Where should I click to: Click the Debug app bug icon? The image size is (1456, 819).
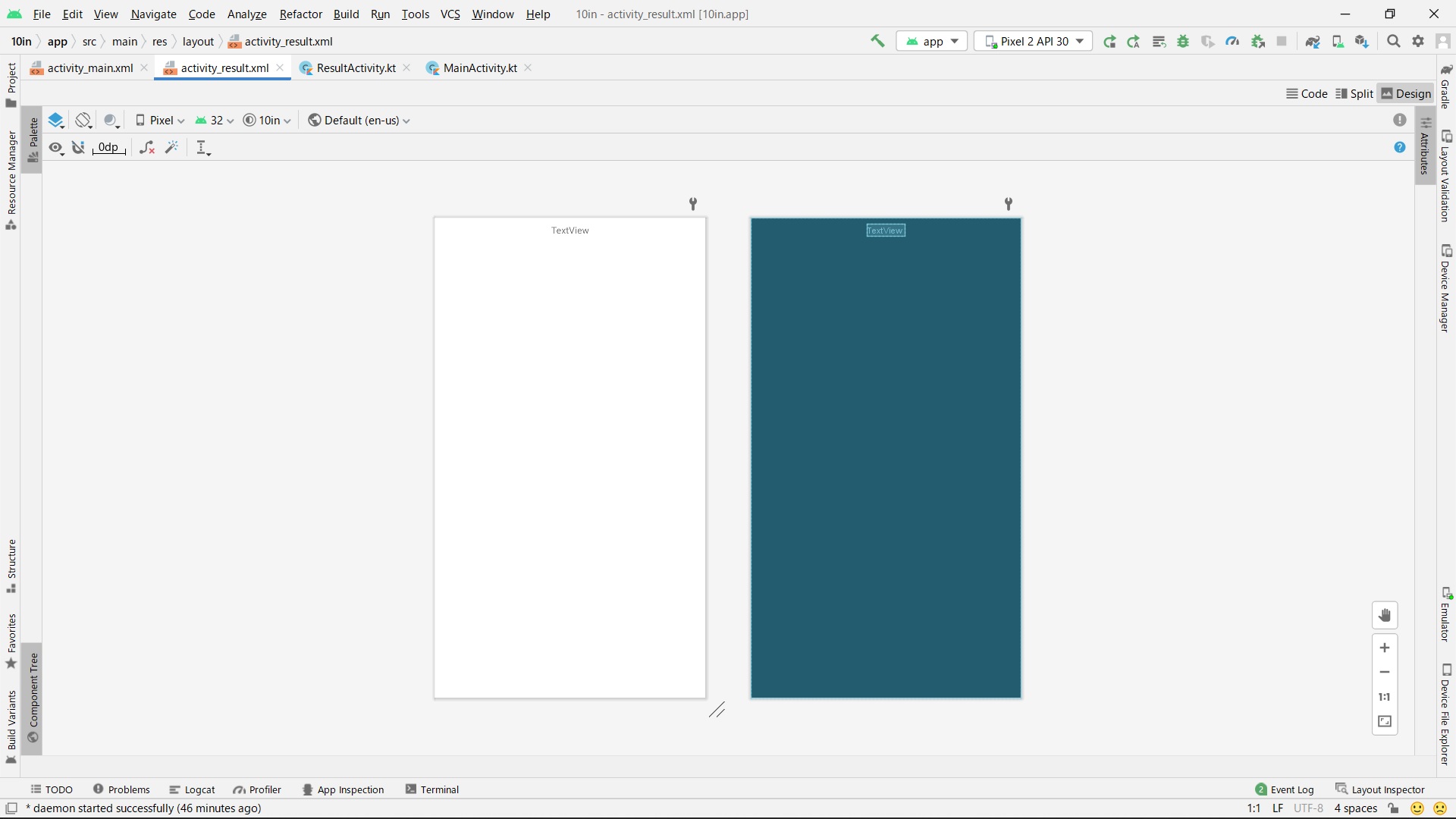coord(1183,41)
